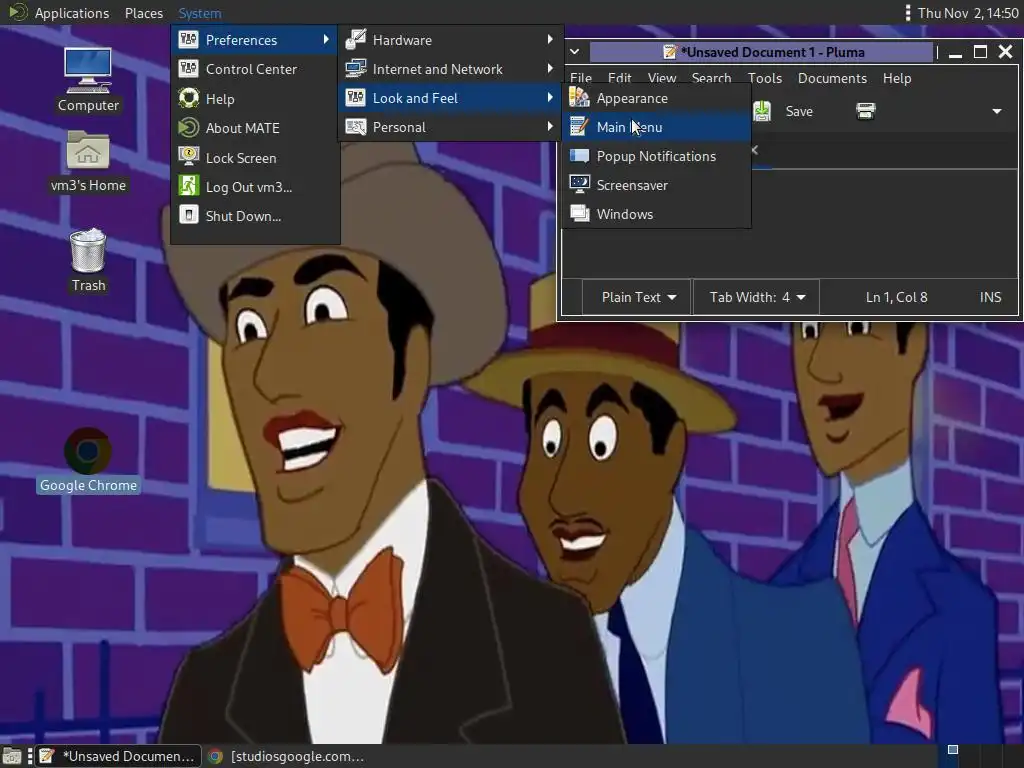Click the Save button label in Pluma
Screen dimensions: 1024x768
pyautogui.click(x=799, y=111)
